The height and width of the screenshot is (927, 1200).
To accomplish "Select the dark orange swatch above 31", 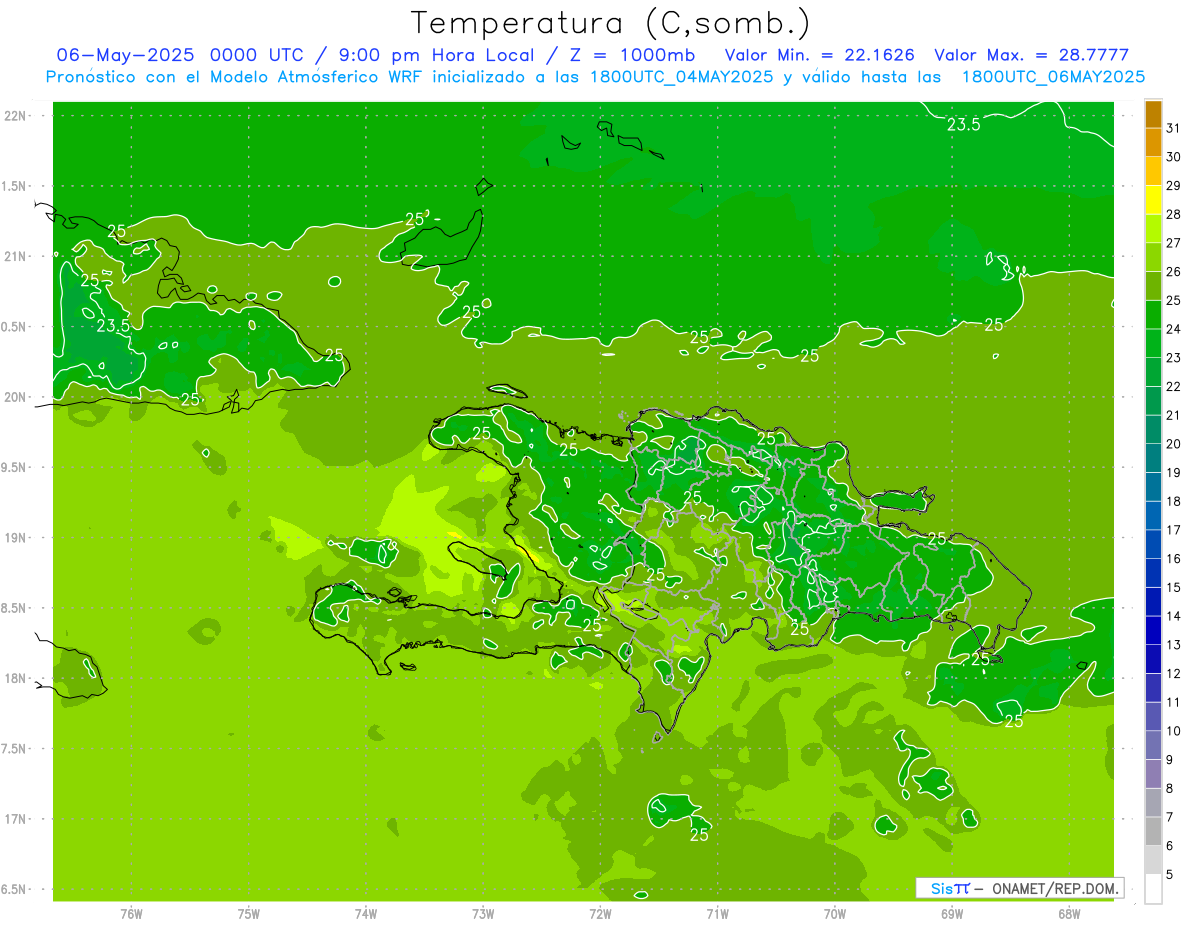I will 1153,114.
